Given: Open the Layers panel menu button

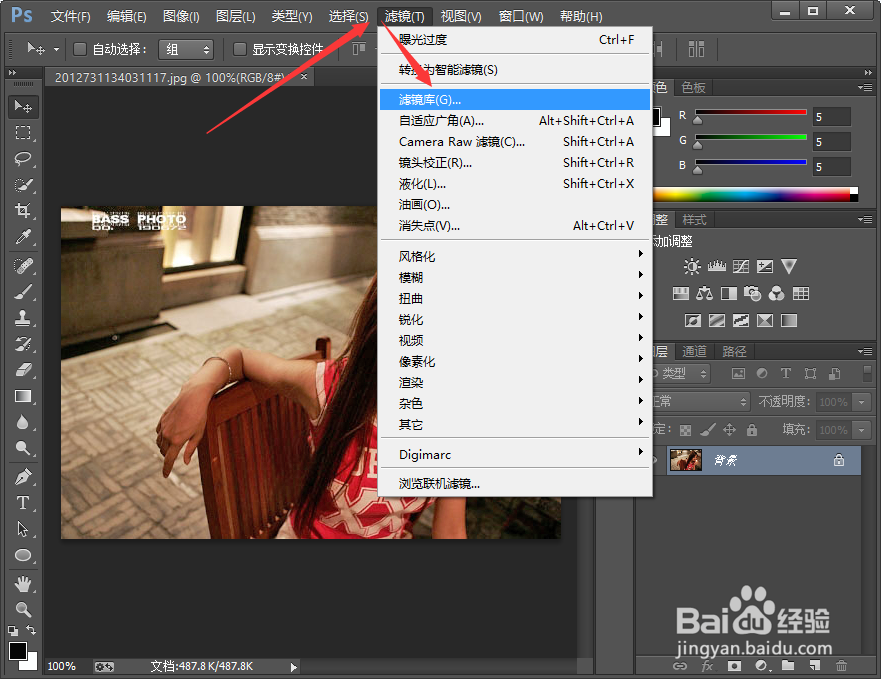Looking at the screenshot, I should 864,351.
